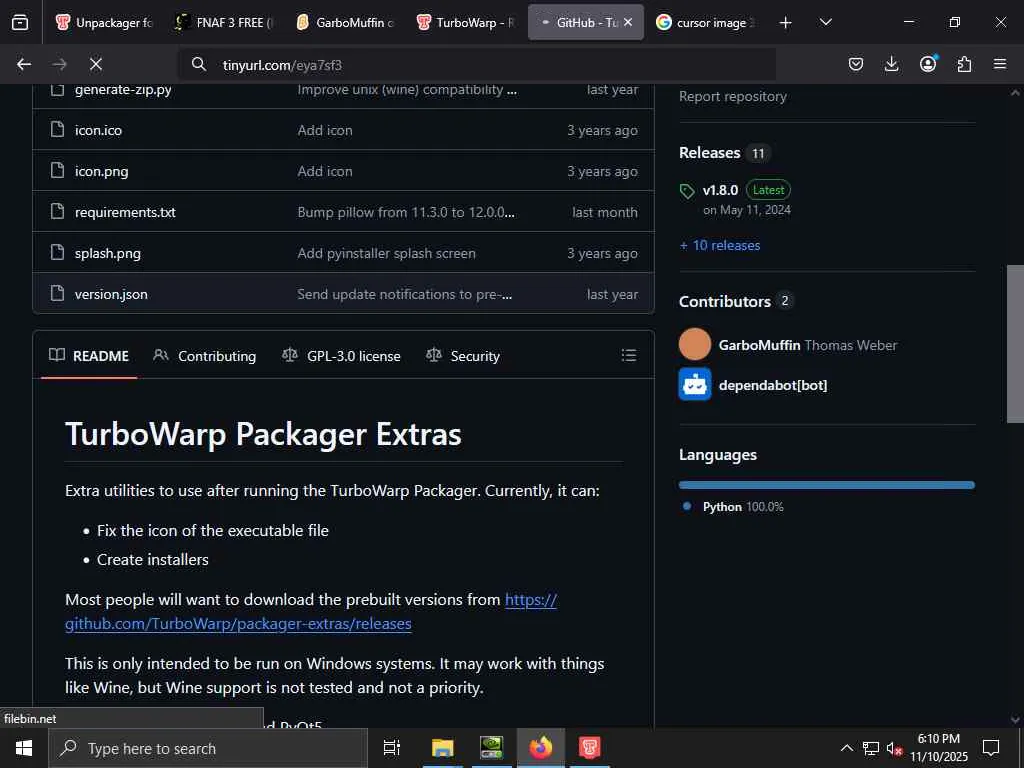Open a new tab
The image size is (1024, 768).
click(786, 23)
